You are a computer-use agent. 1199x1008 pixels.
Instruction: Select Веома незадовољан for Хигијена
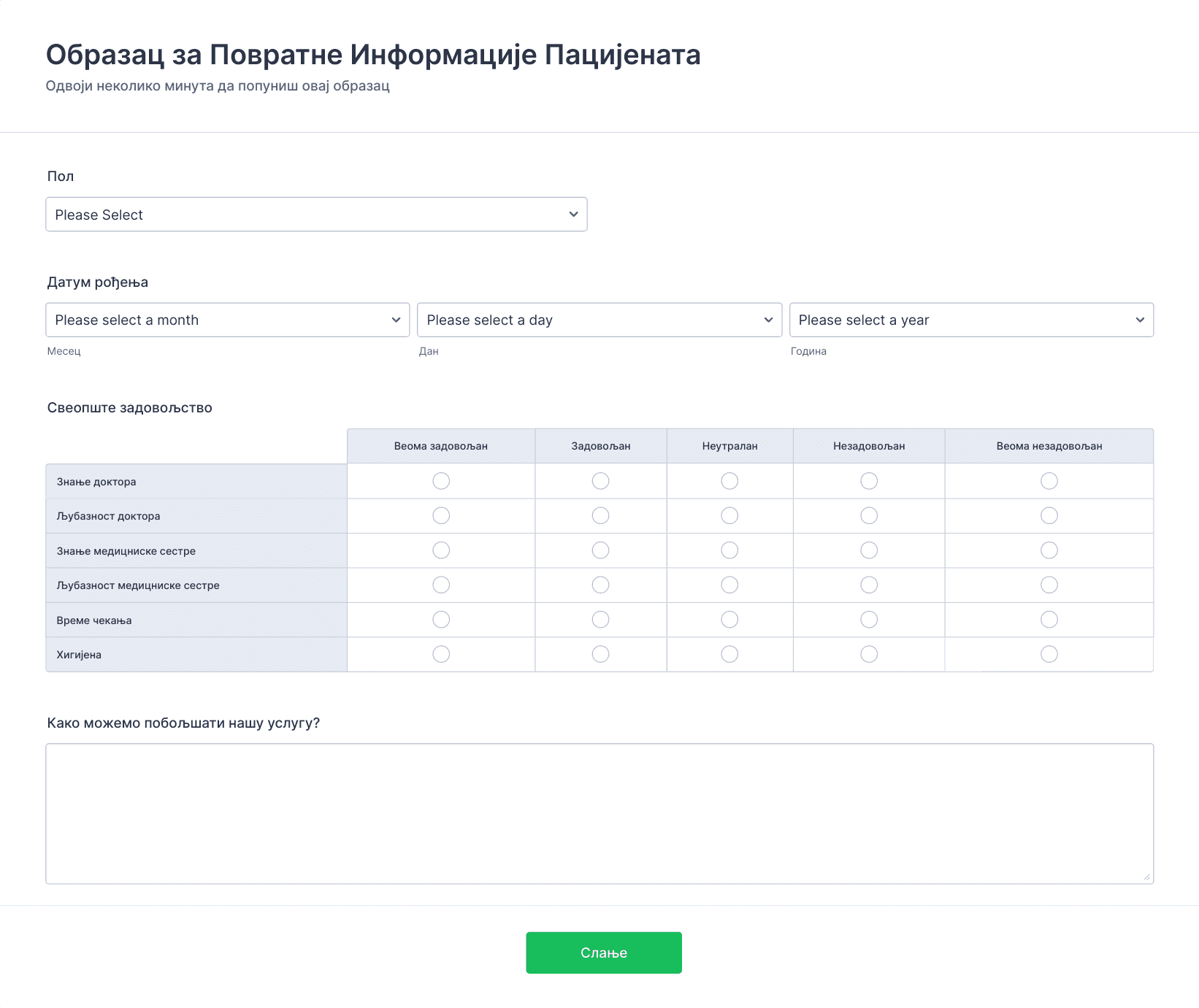pos(1049,654)
